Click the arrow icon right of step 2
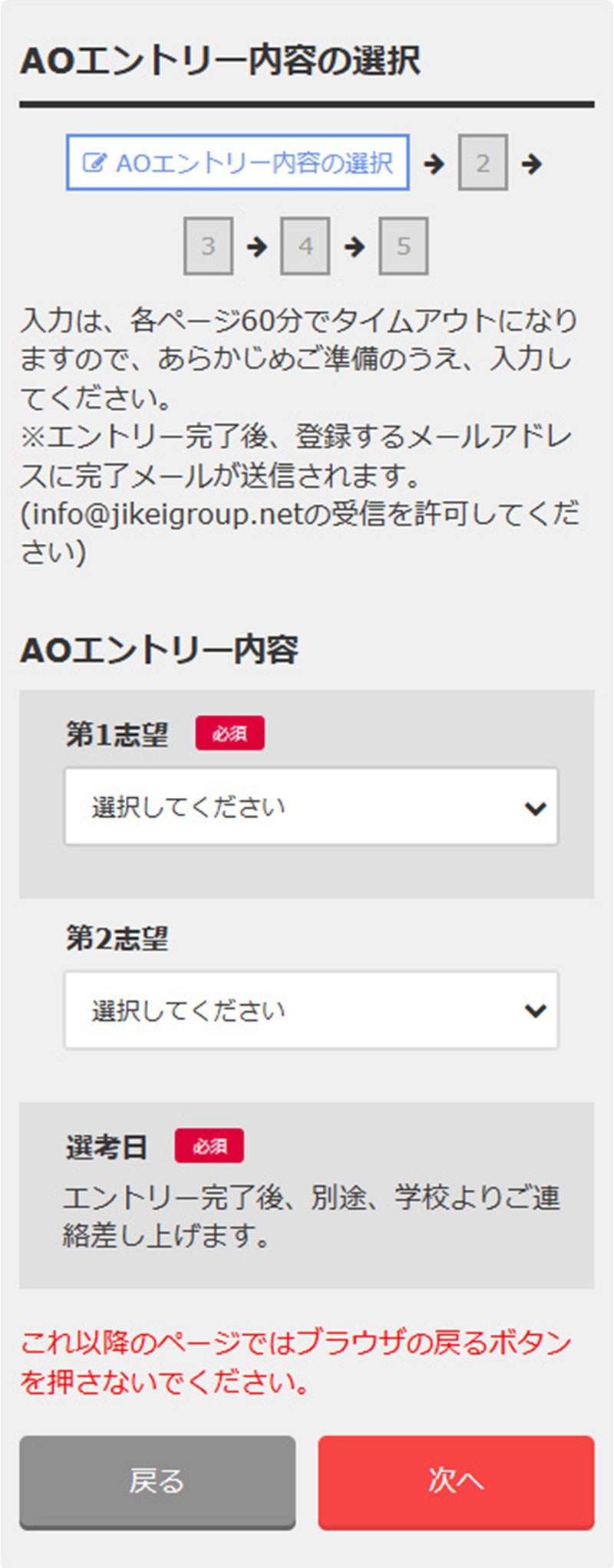Screen dimensions: 614x1568 pos(531,163)
